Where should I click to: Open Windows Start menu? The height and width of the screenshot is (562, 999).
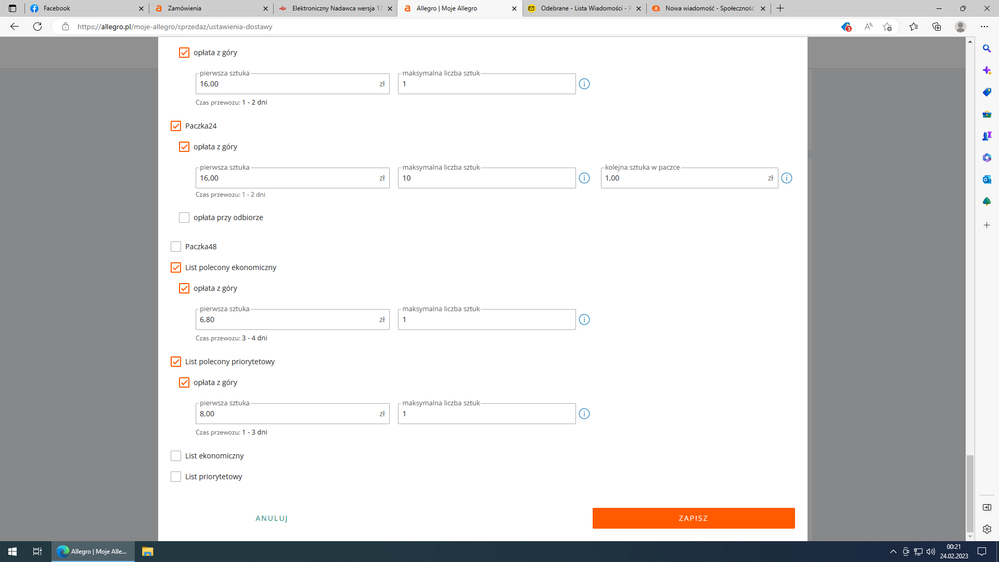[x=14, y=551]
